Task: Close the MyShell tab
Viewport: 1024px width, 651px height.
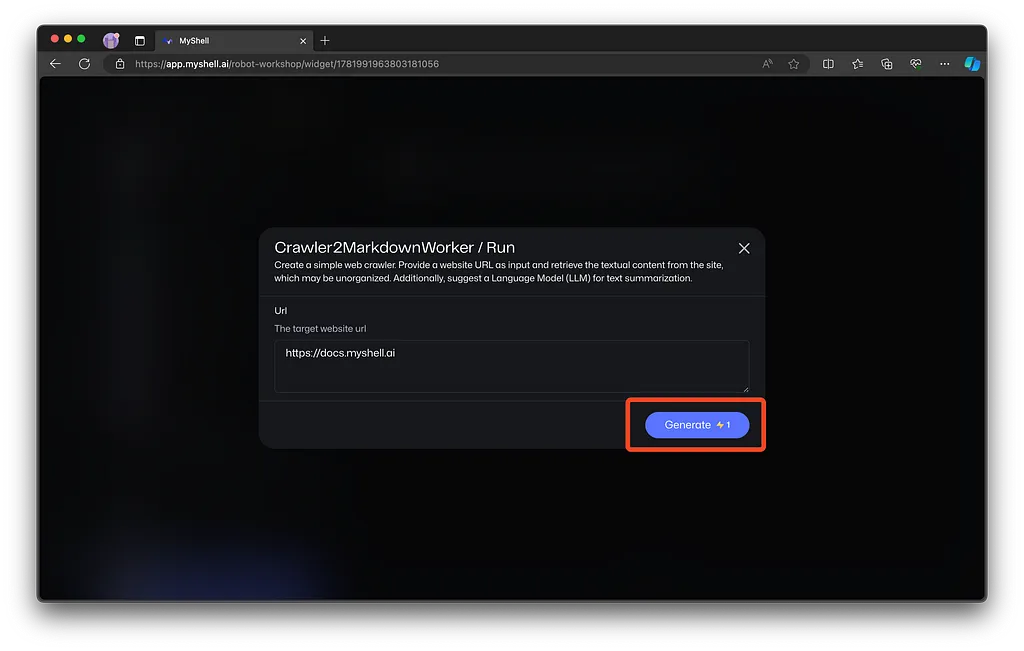Action: tap(303, 41)
